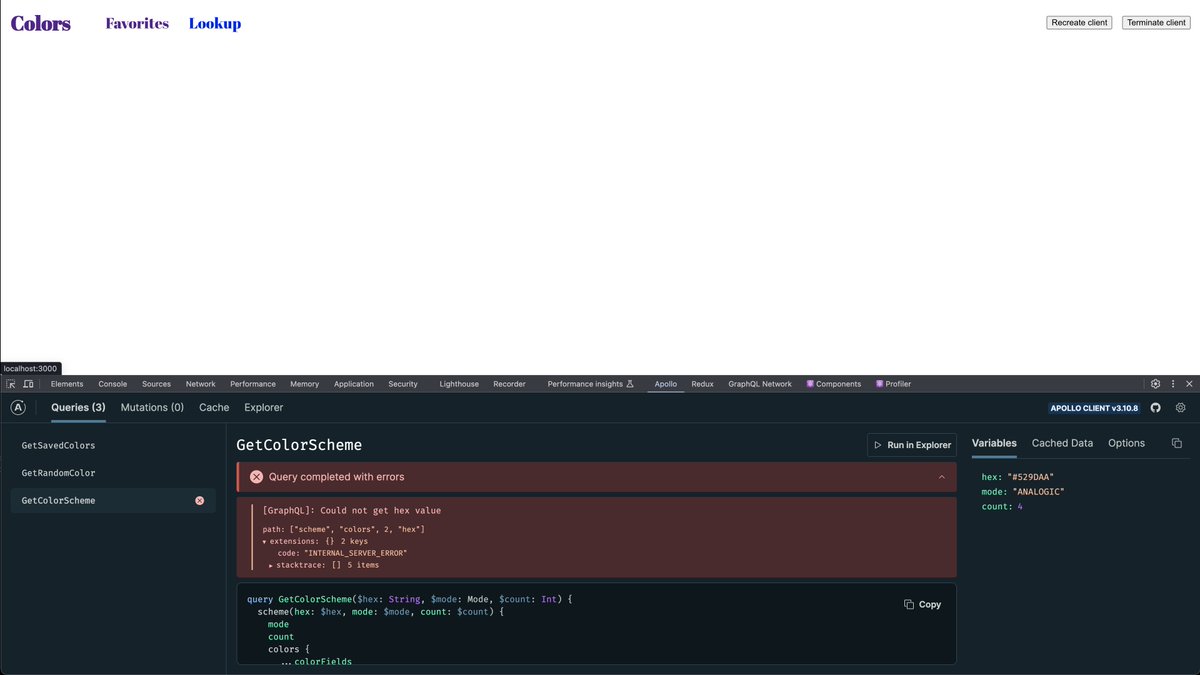The image size is (1200, 675).
Task: Open the DevTools more options menu
Action: point(1172,384)
